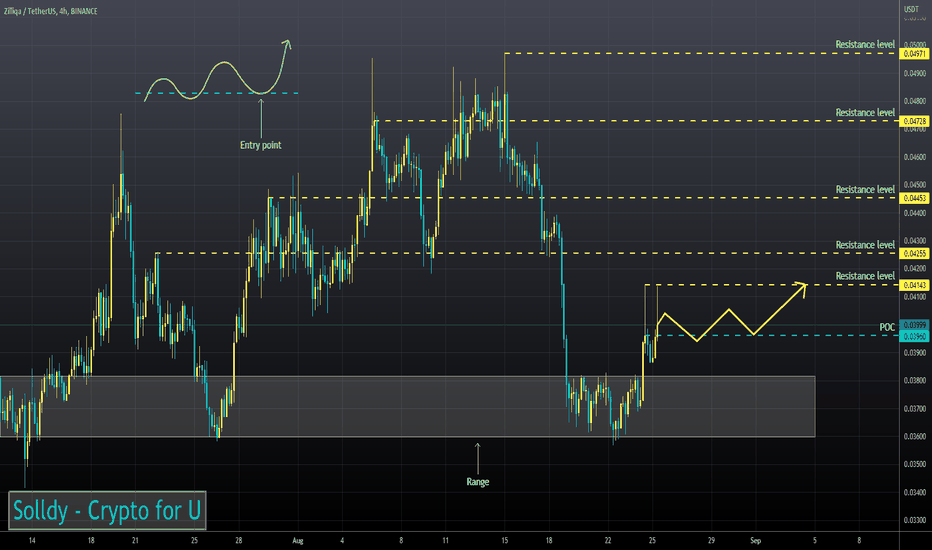
Task: Click the 0.04900 price axis tick
Action: click(x=915, y=73)
